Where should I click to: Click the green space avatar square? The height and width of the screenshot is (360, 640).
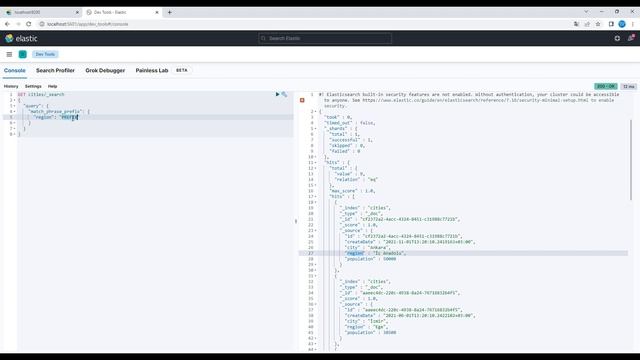click(23, 54)
